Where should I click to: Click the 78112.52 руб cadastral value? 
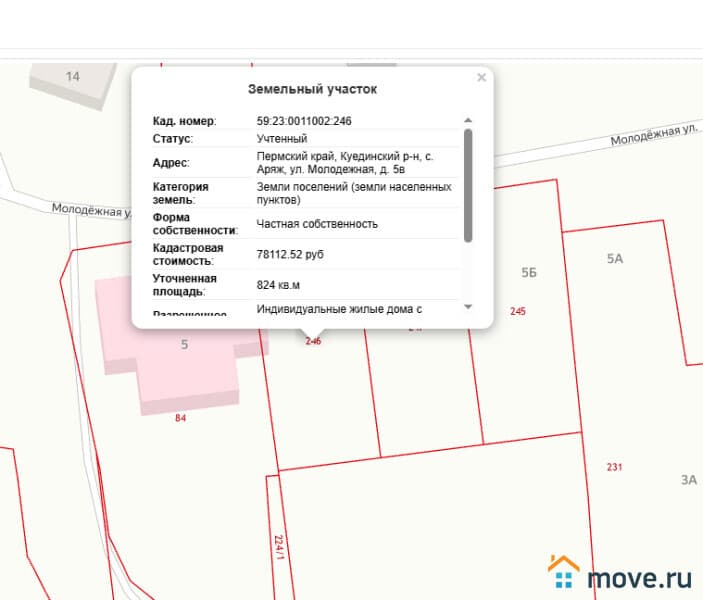(290, 254)
